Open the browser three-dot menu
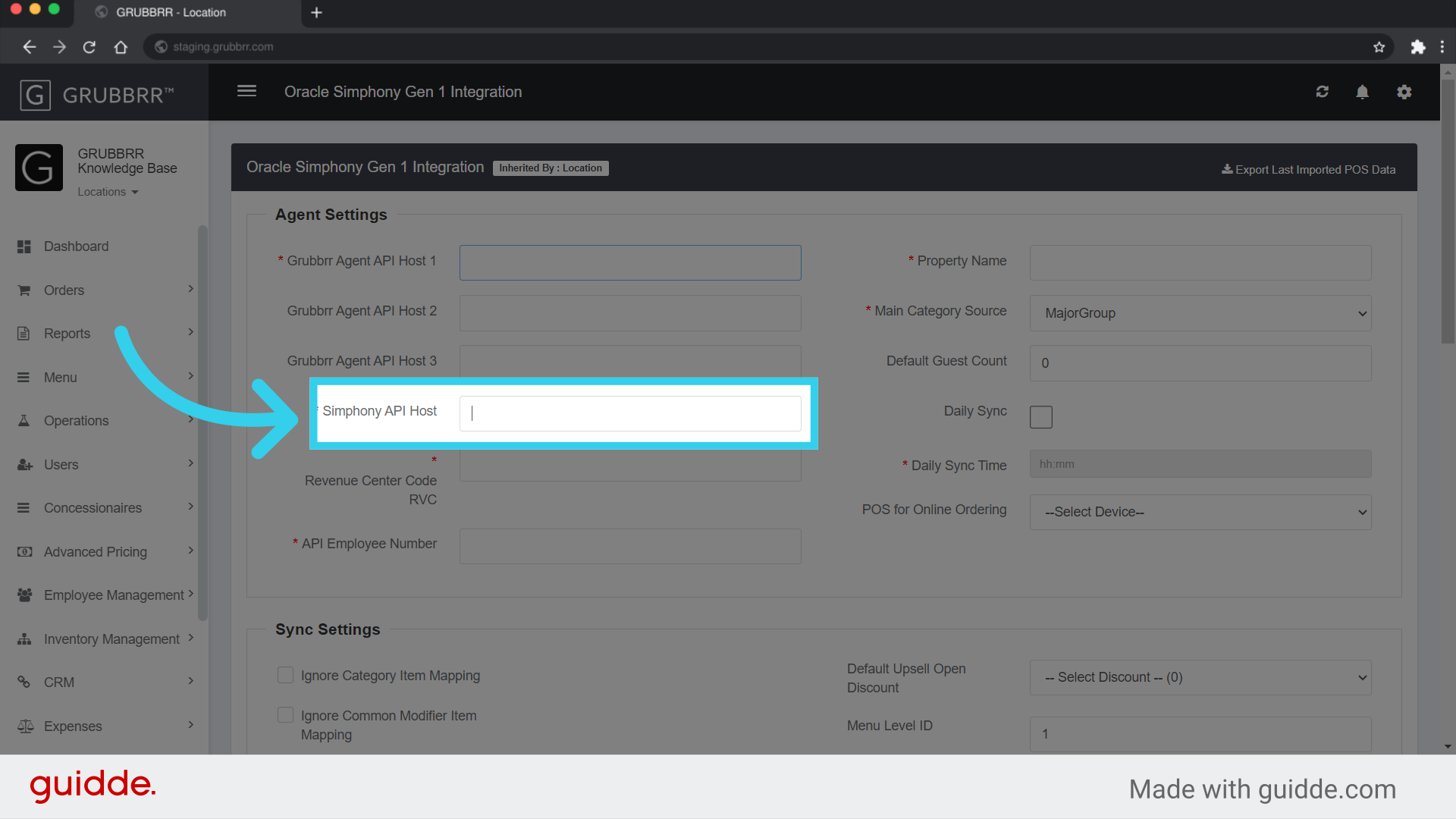This screenshot has width=1456, height=819. [1442, 47]
